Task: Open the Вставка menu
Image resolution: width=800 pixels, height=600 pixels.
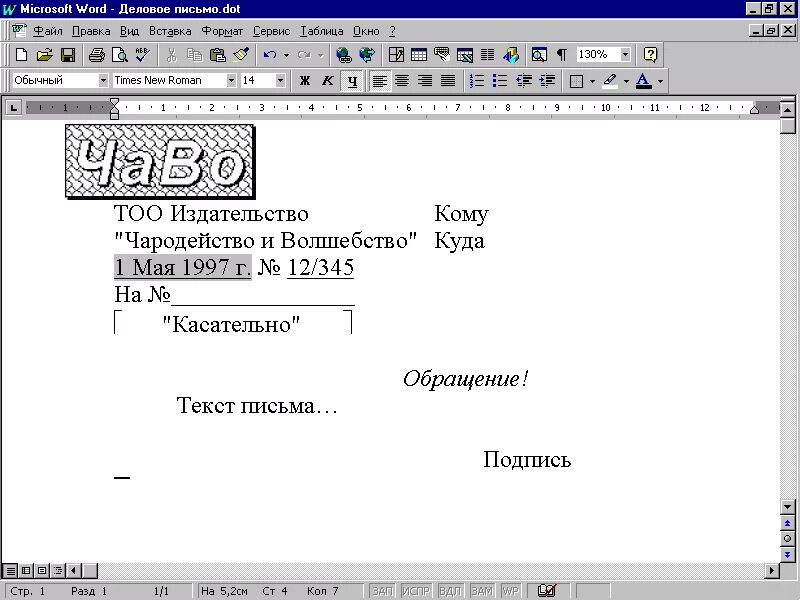Action: coord(170,31)
